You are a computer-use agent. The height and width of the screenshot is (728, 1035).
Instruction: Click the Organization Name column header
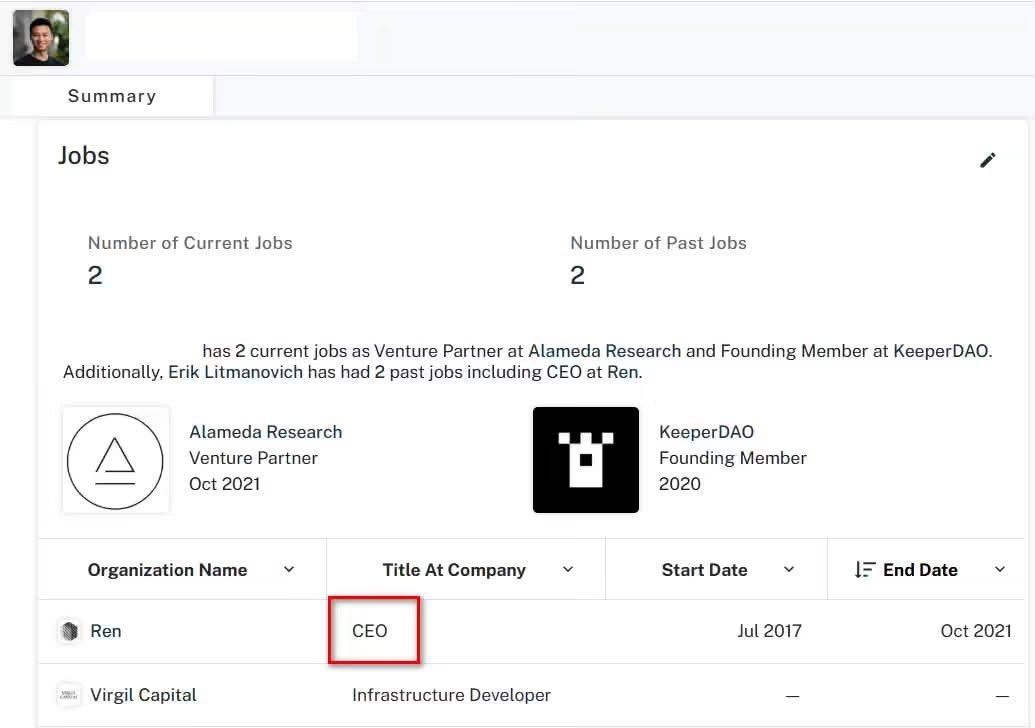click(x=168, y=570)
